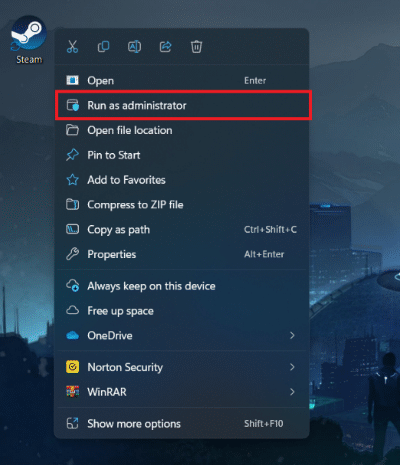Open Properties from the context menu
The height and width of the screenshot is (465, 400).
click(182, 254)
